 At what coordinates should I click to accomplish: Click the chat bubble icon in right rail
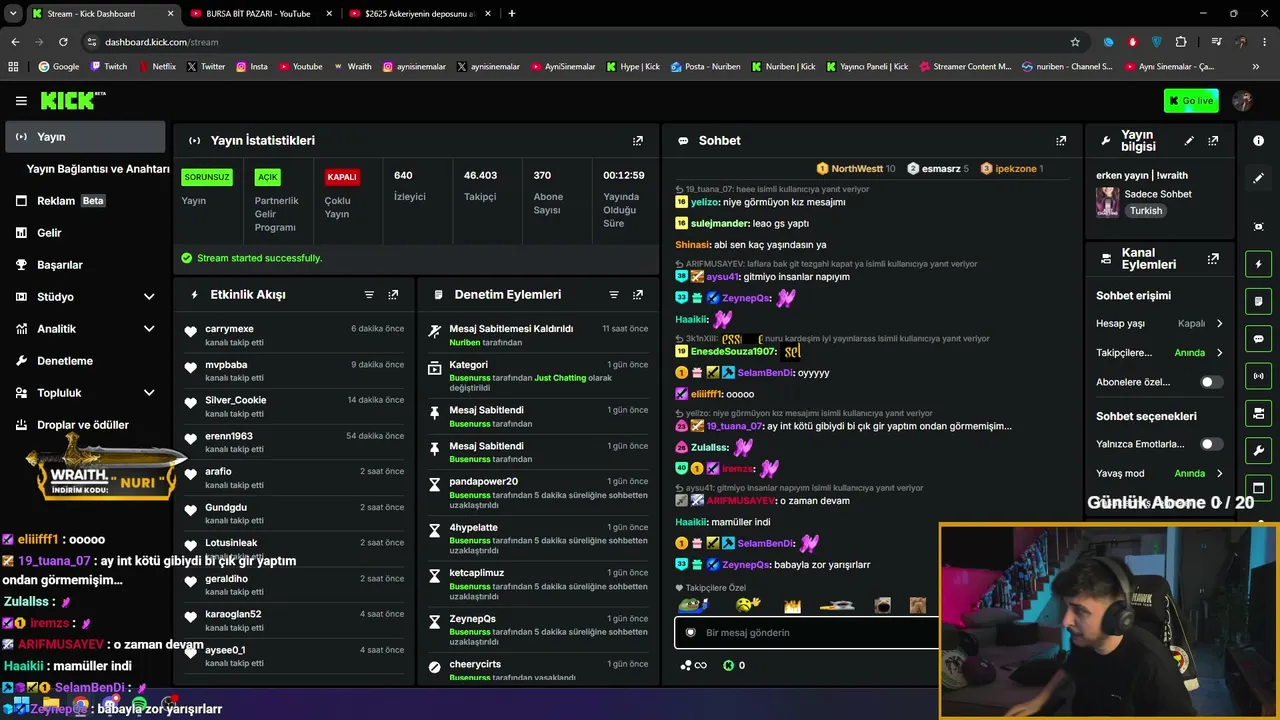coord(1259,339)
